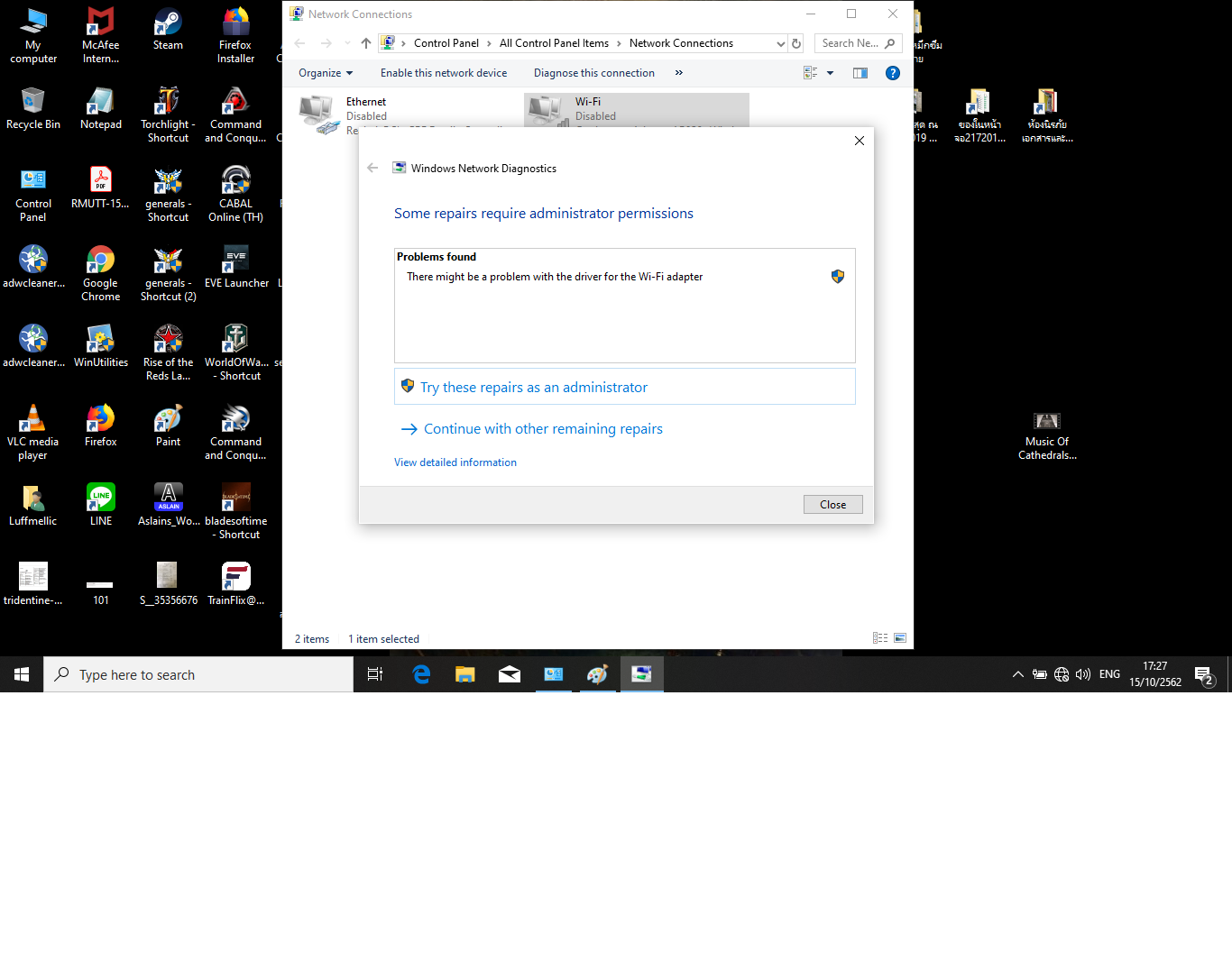Select the Wi-Fi adapter item

[x=637, y=110]
